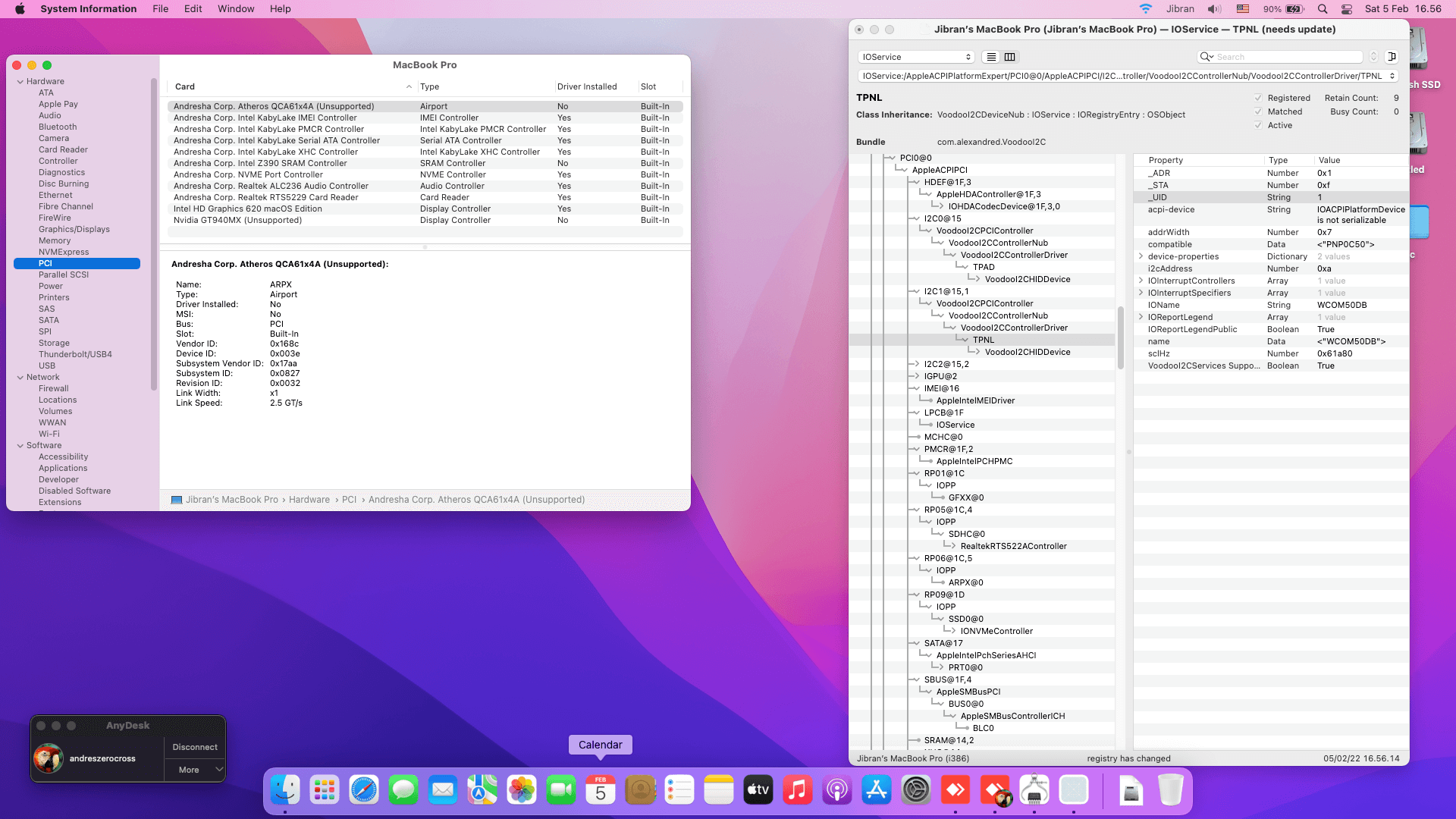Open System Preferences gear in dock
The width and height of the screenshot is (1456, 819).
916,791
